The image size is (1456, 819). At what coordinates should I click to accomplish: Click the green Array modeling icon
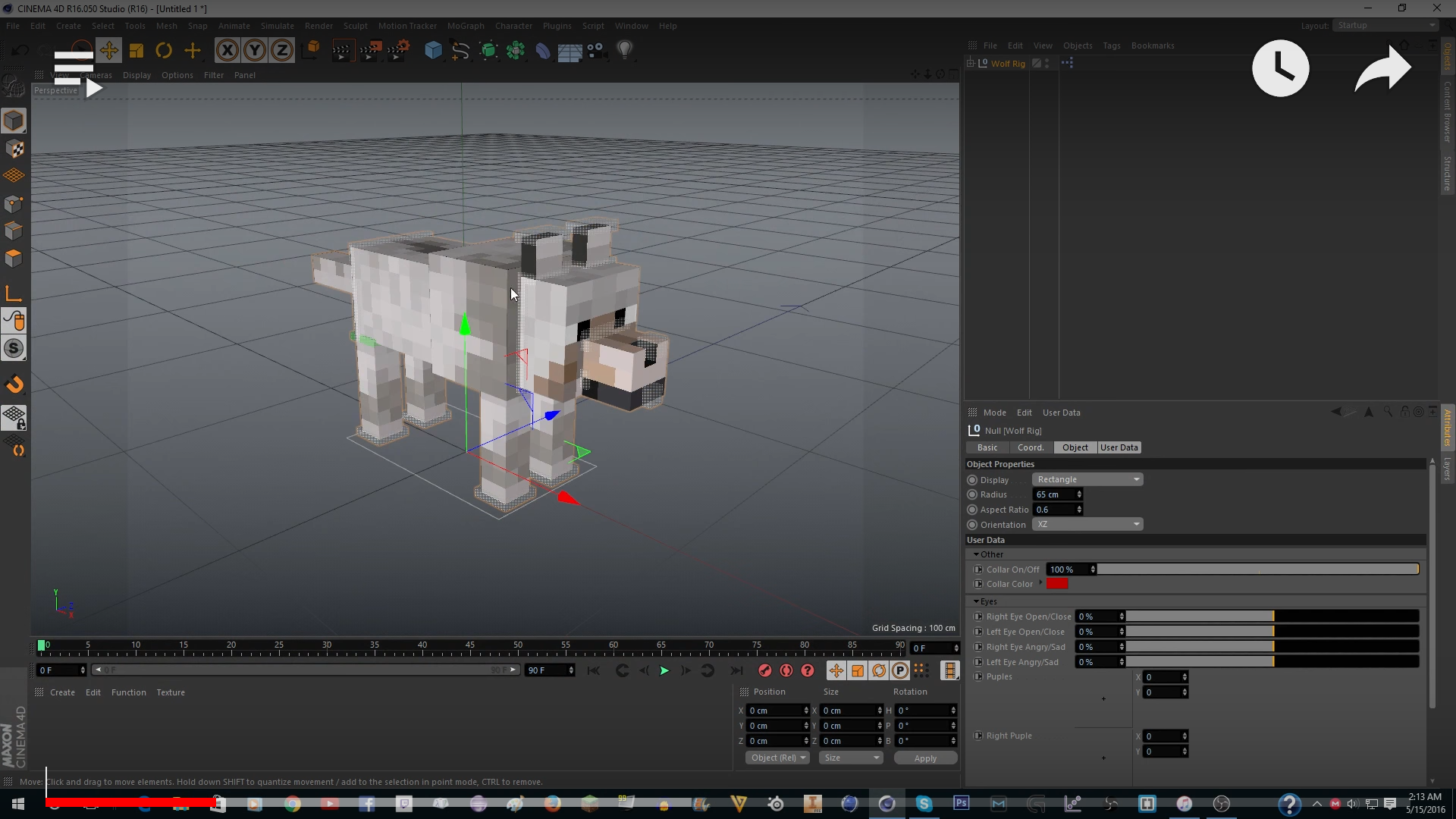pyautogui.click(x=516, y=51)
